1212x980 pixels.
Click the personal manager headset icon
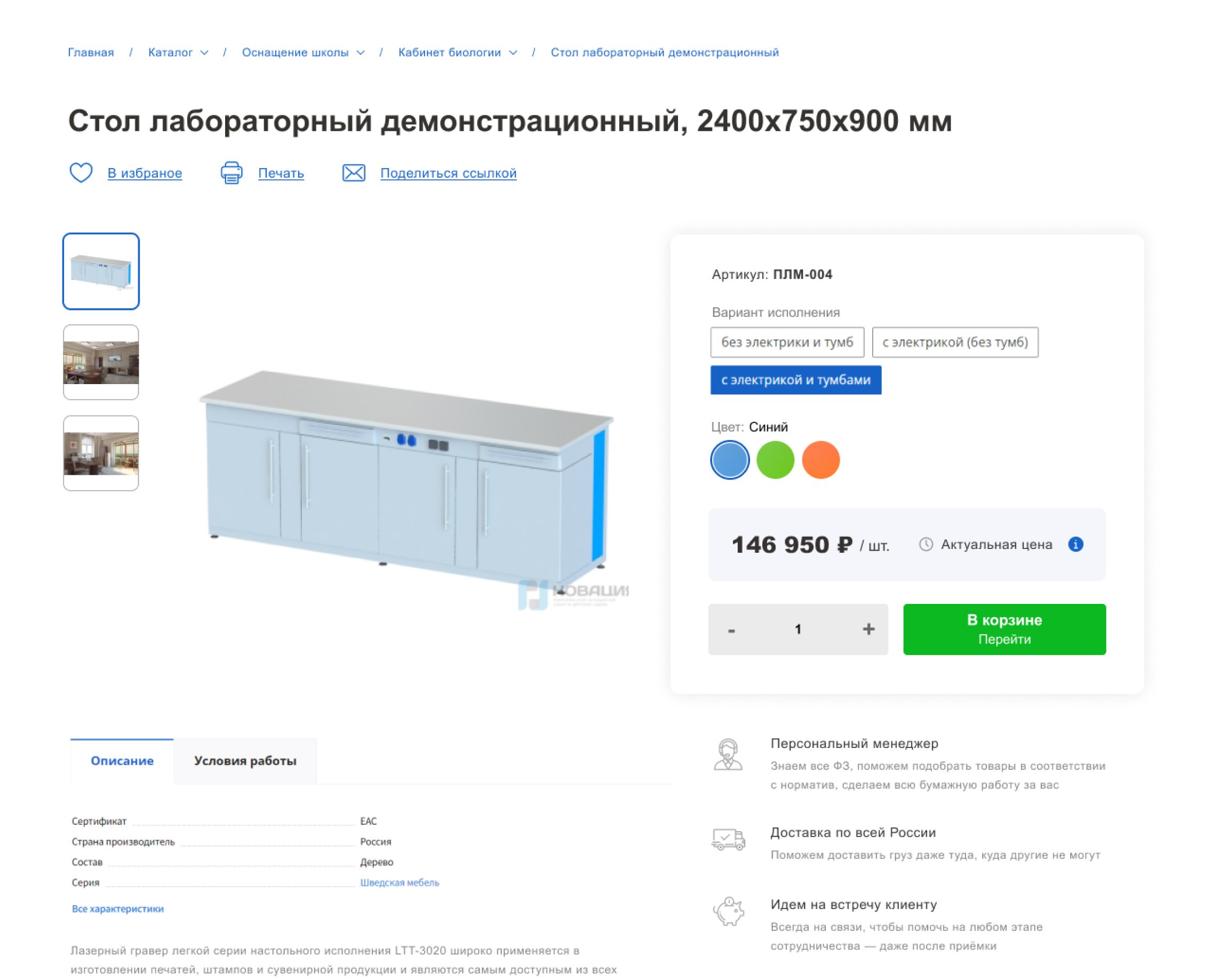point(728,755)
